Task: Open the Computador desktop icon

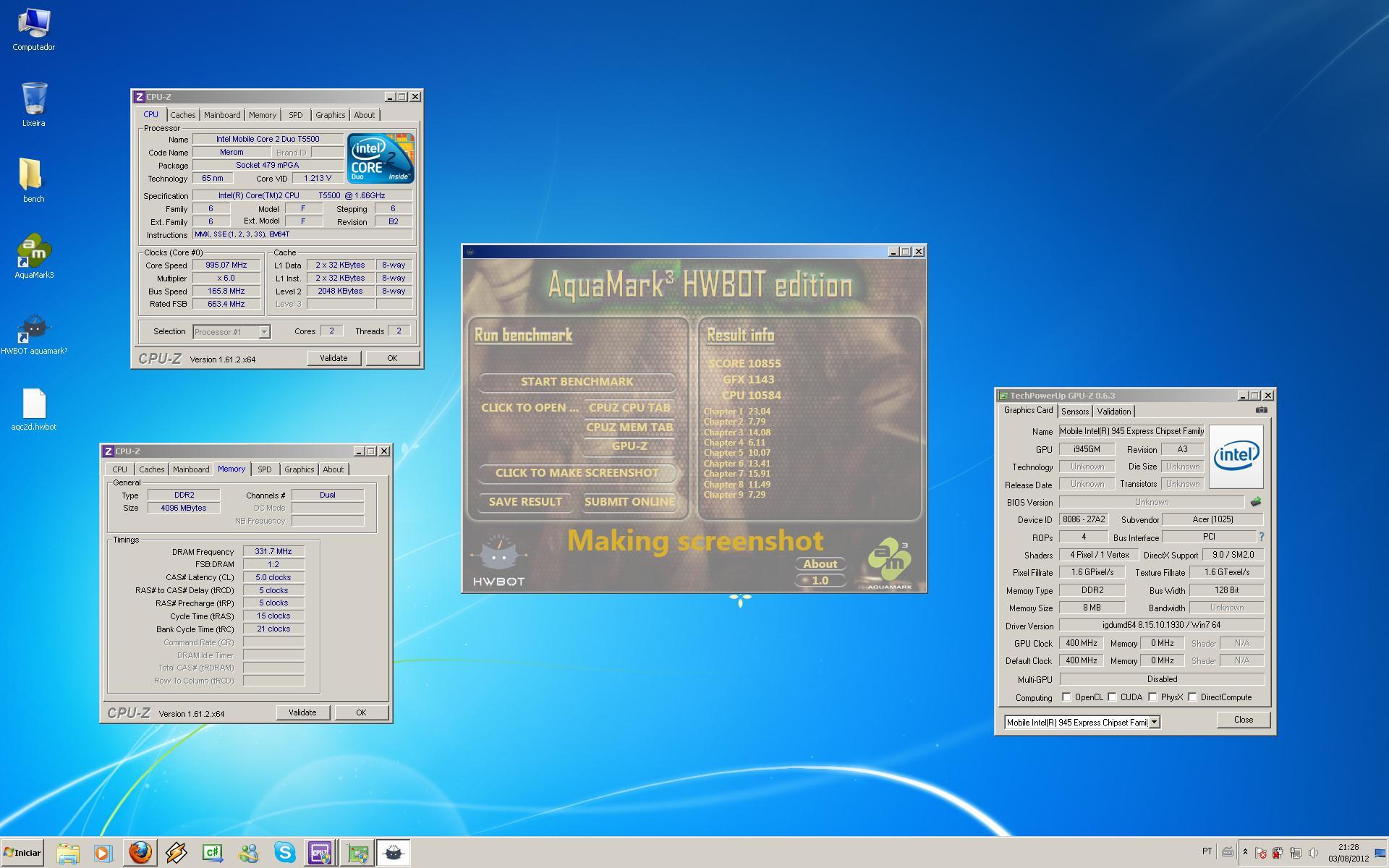Action: [33, 30]
